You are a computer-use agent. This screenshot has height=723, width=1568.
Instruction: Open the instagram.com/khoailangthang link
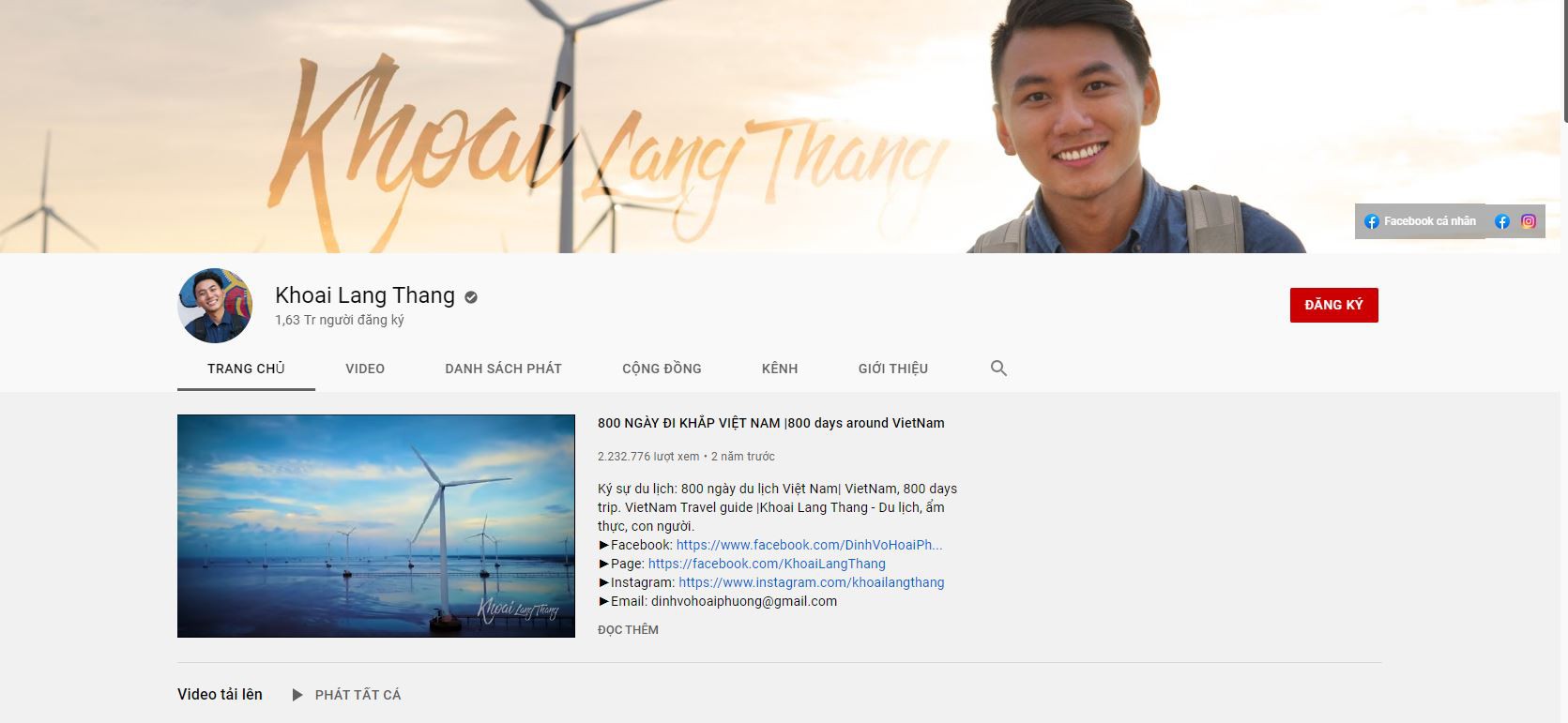tap(812, 582)
